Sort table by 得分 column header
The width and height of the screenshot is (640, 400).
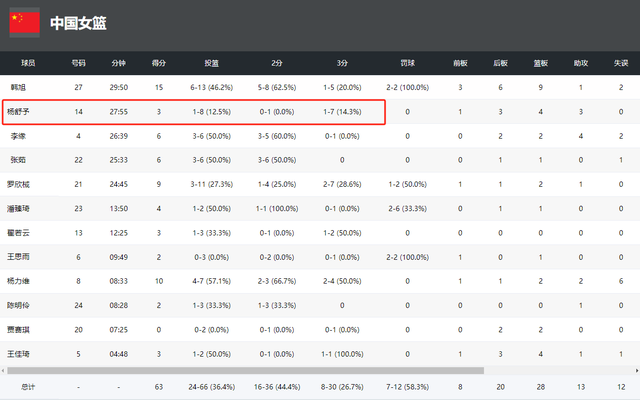(x=159, y=63)
